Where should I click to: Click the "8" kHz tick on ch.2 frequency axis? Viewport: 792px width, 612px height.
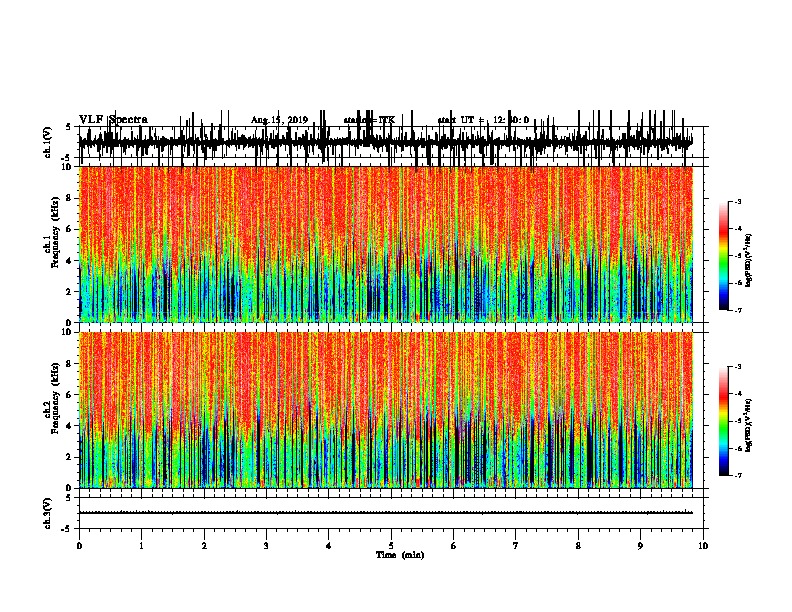69,364
